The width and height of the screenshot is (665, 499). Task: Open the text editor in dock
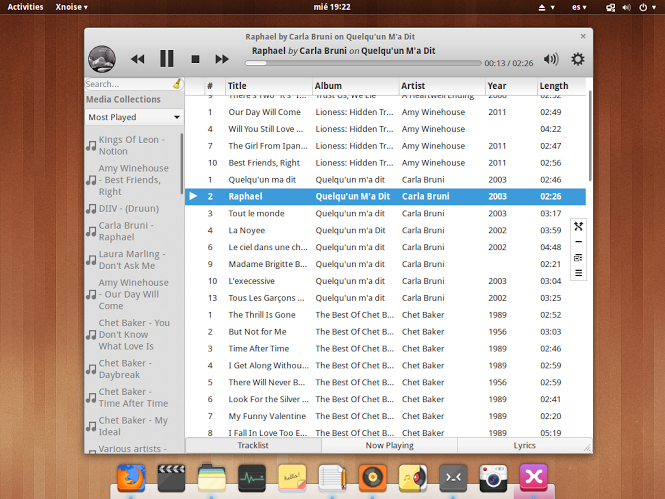[332, 478]
